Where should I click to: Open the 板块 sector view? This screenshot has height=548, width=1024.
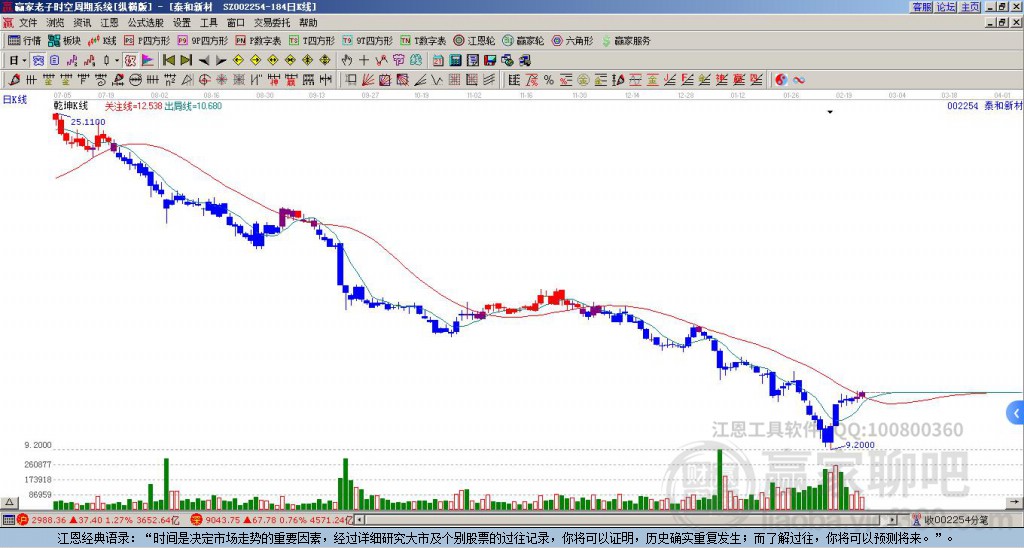(x=65, y=40)
